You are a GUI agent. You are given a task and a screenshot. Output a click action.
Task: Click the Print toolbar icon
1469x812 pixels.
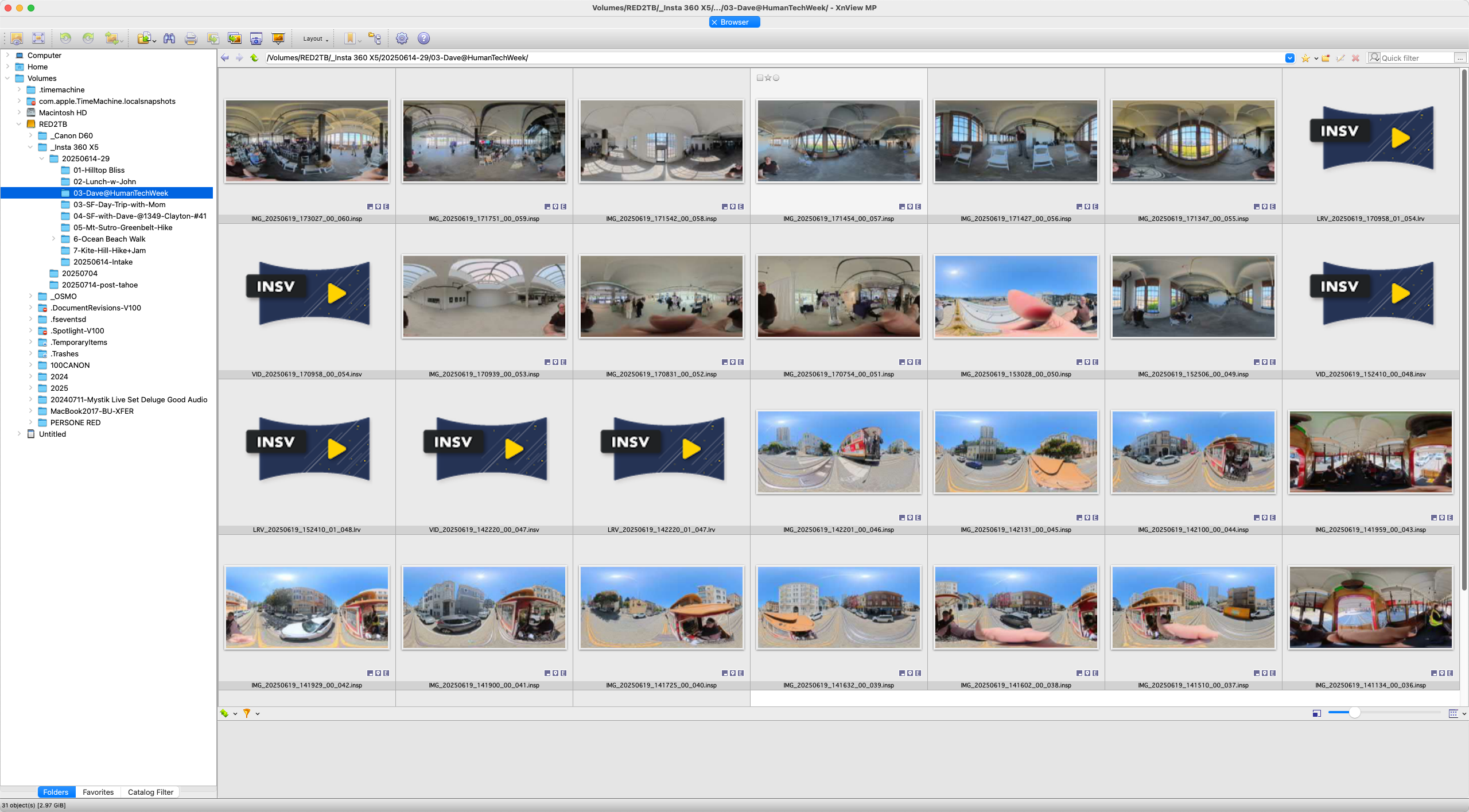pos(190,38)
